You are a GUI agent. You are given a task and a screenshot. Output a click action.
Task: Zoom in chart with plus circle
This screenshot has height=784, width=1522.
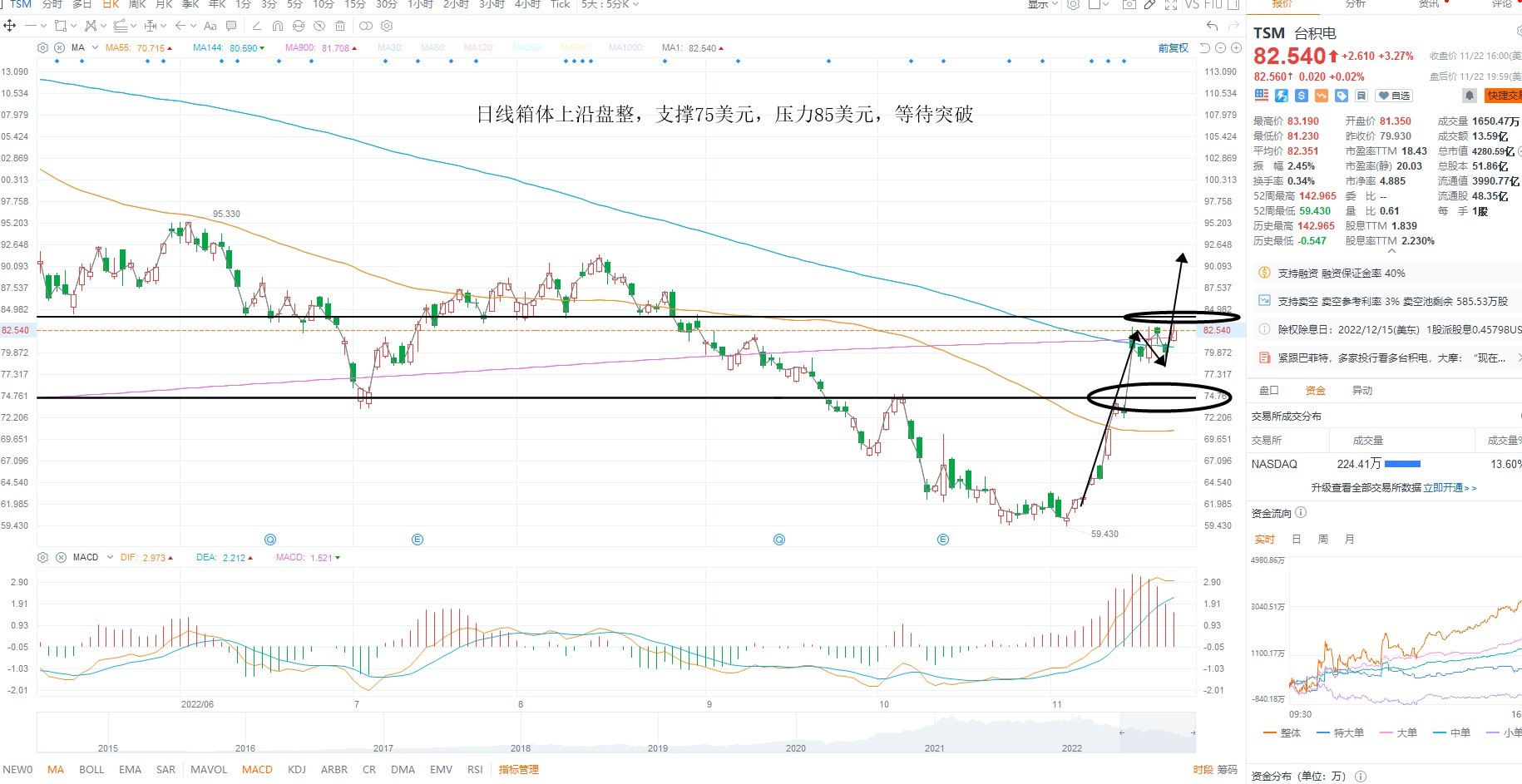tap(1236, 48)
